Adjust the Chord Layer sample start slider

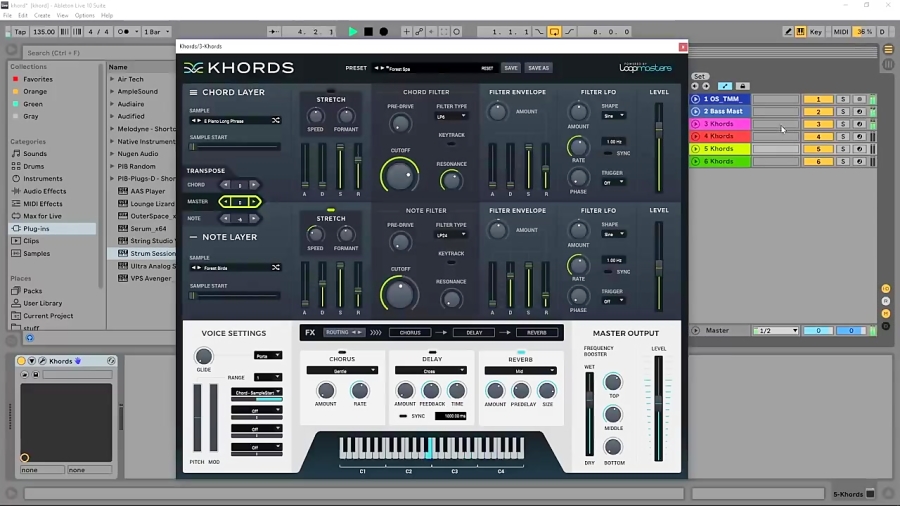coord(235,147)
